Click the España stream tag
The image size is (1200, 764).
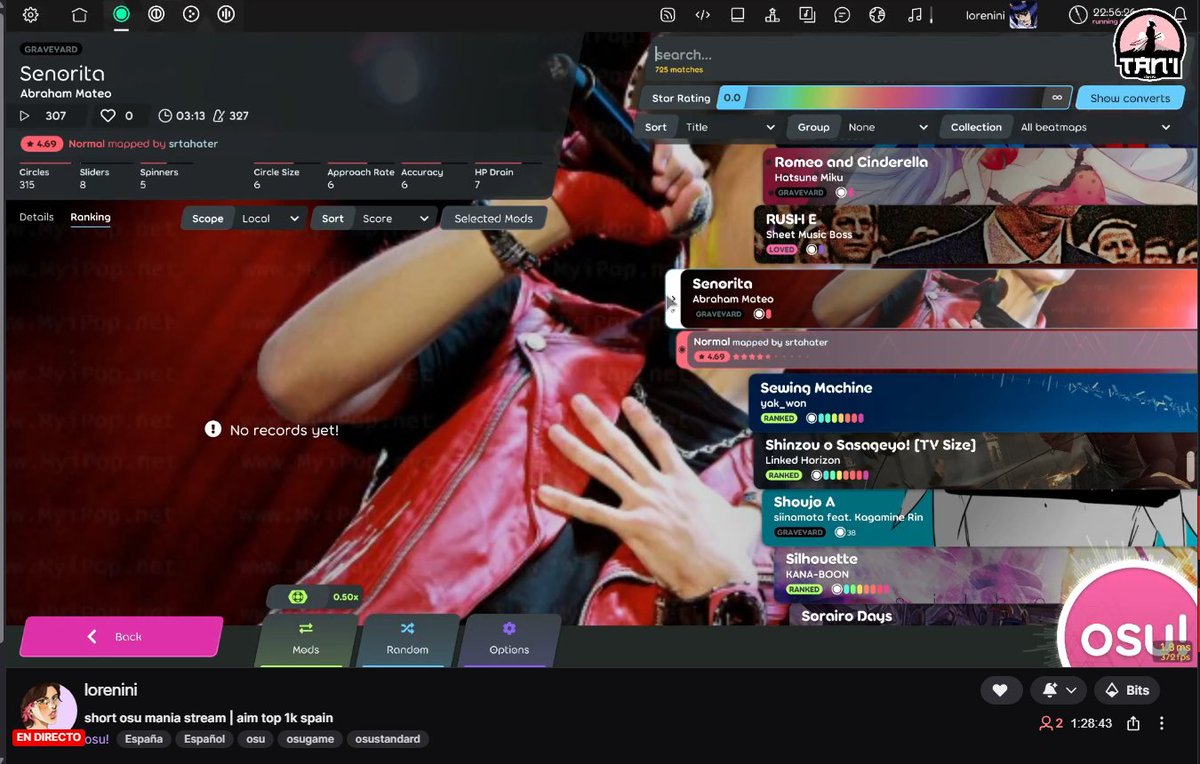[144, 739]
